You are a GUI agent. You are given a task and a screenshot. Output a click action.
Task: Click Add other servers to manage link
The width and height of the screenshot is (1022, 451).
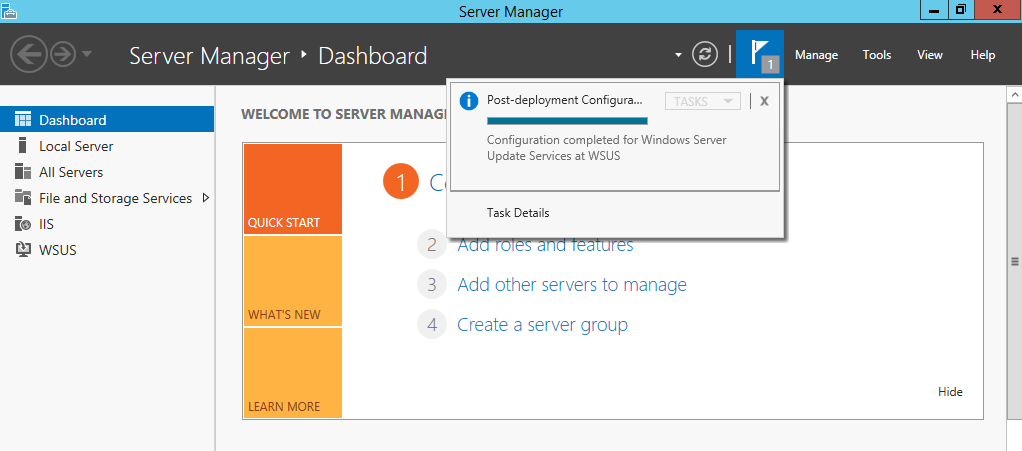(572, 285)
